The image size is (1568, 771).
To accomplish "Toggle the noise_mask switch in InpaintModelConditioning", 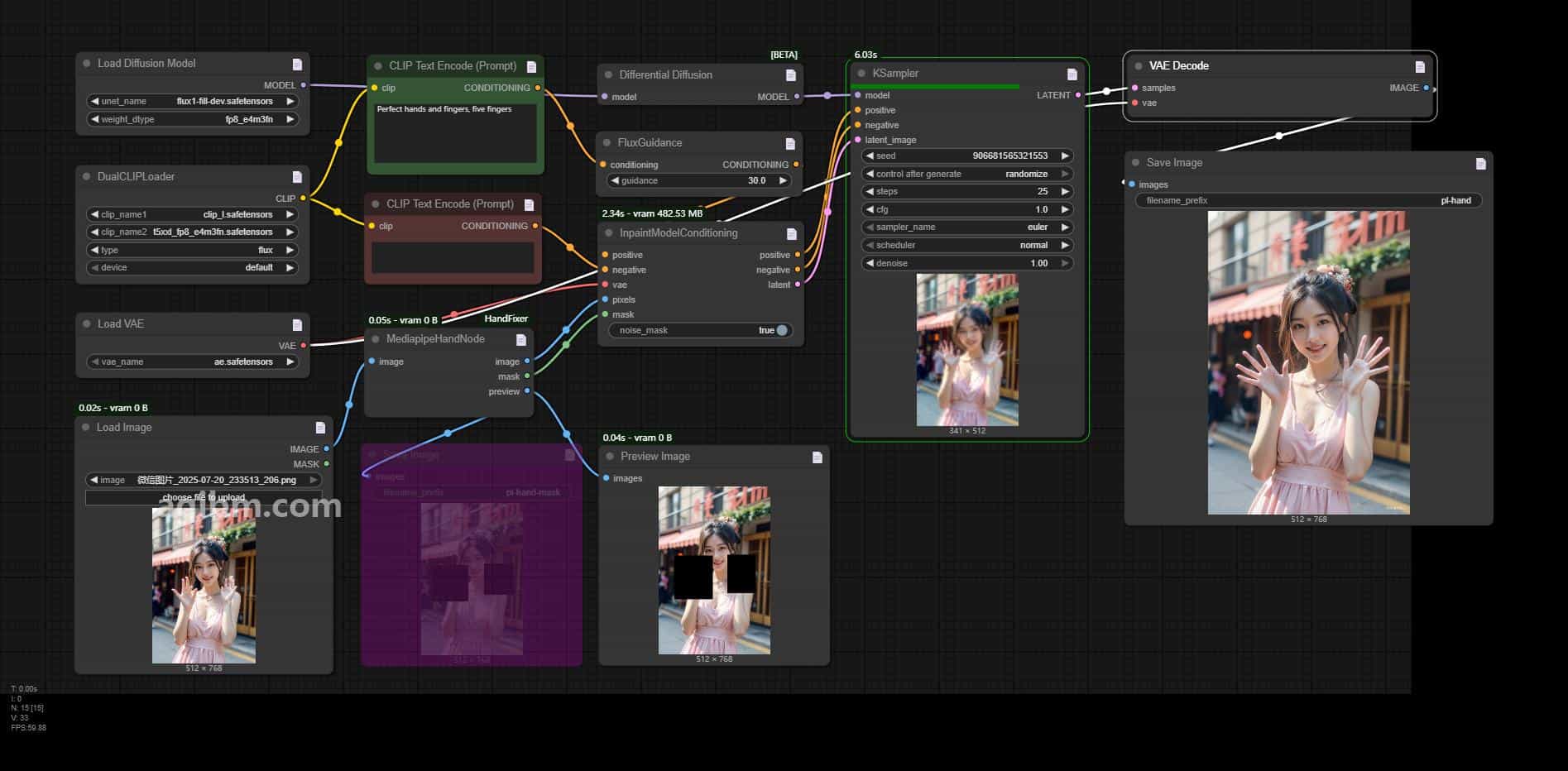I will [781, 330].
